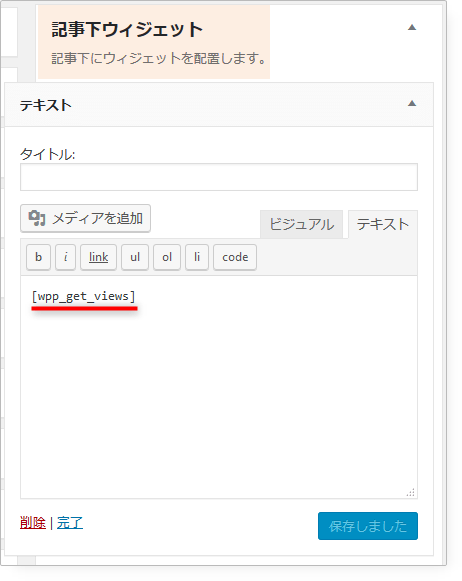
Task: Click the 記事下ウィジェット heading
Action: 127,30
